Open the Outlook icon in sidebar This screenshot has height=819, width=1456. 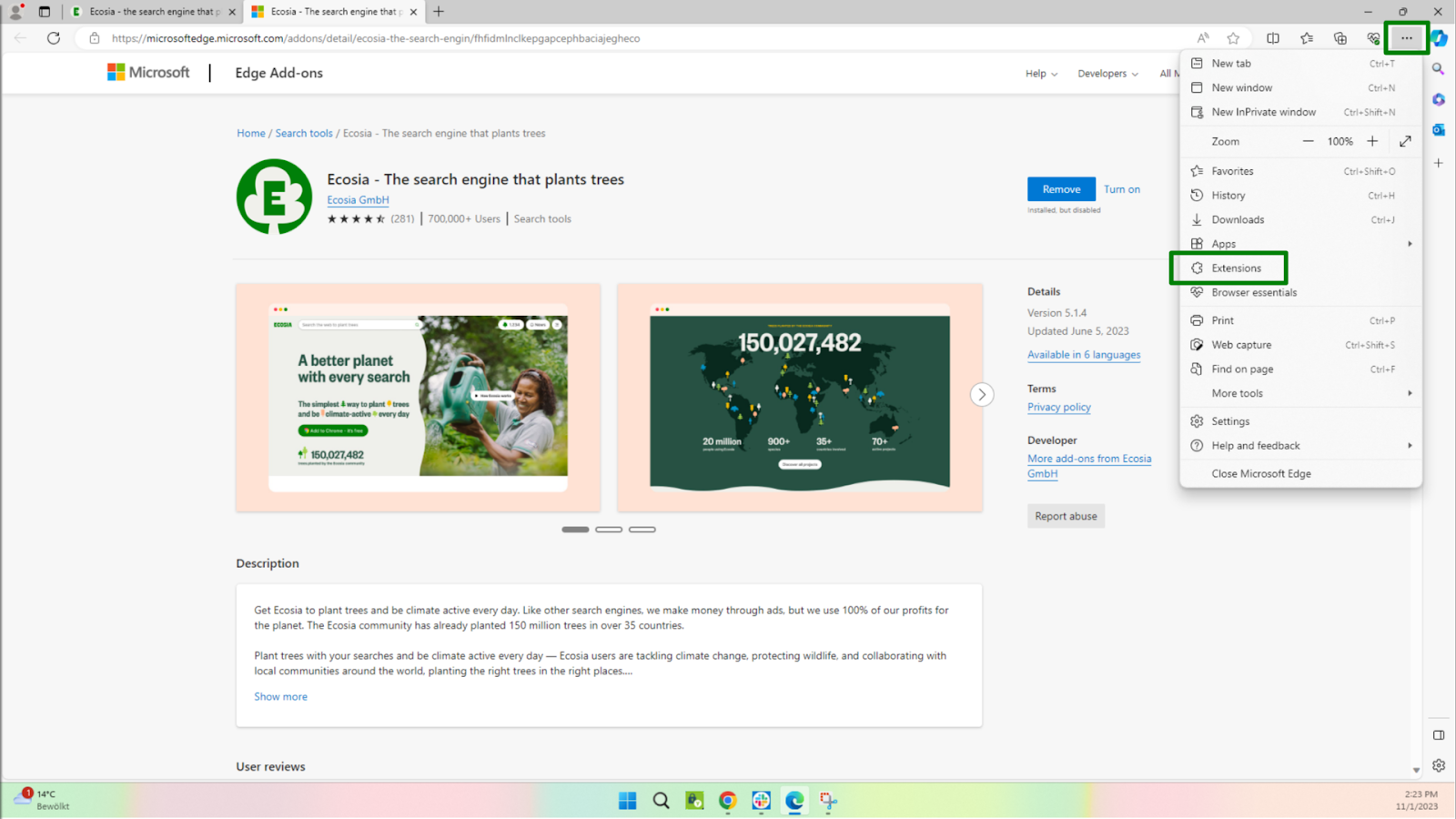click(x=1439, y=130)
